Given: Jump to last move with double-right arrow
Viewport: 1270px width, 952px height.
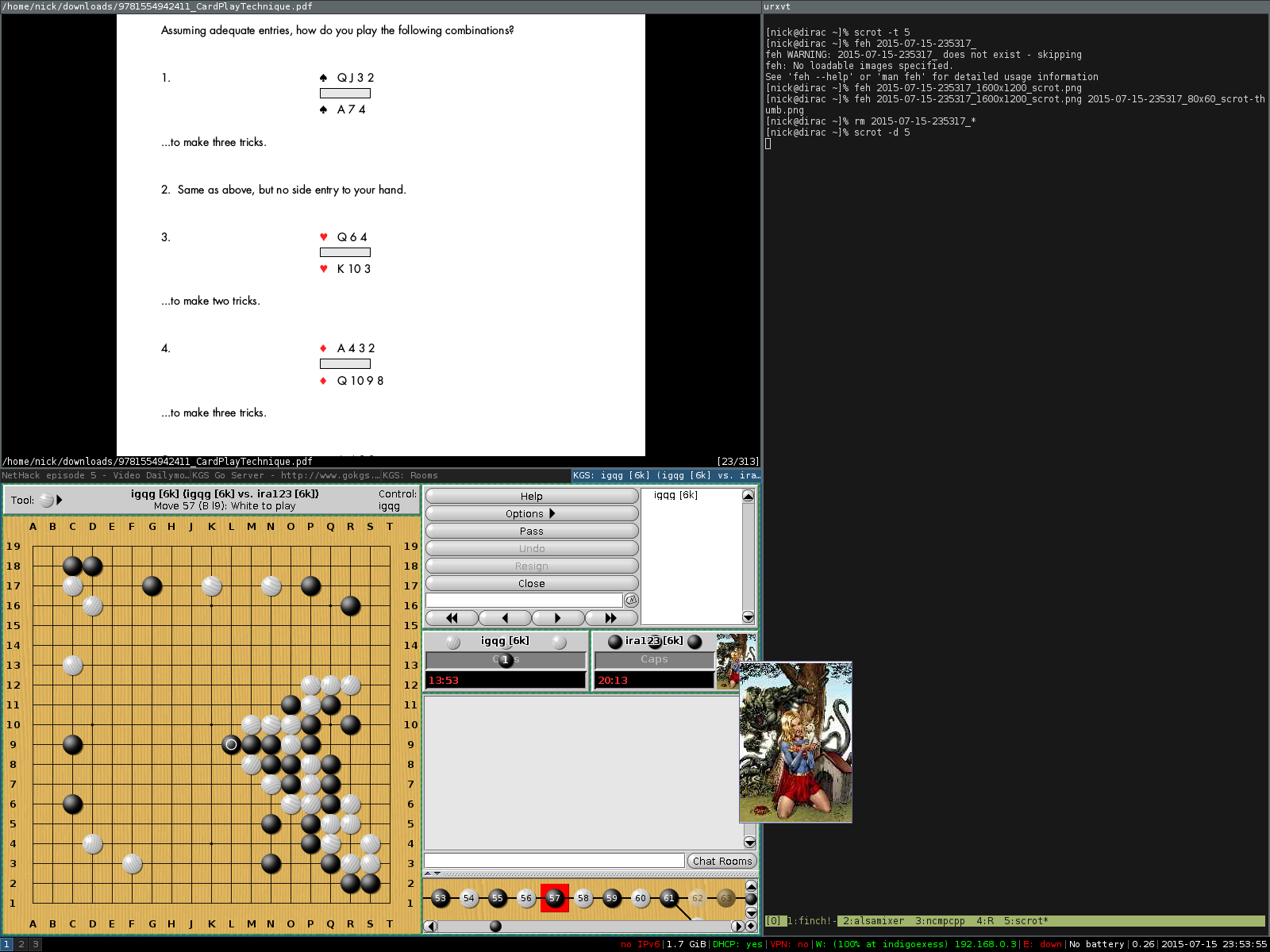Looking at the screenshot, I should click(611, 617).
